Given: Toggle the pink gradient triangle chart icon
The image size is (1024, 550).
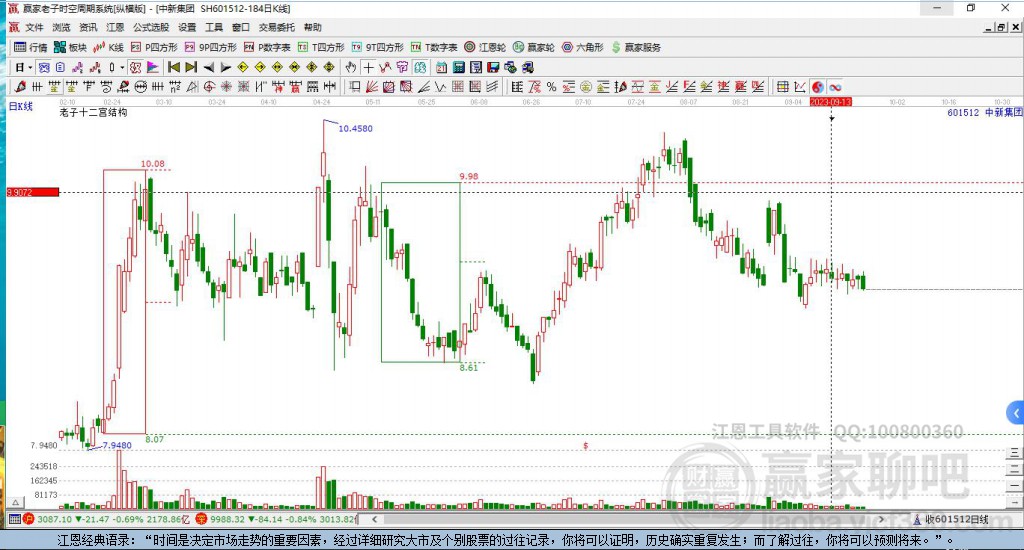Looking at the screenshot, I should coord(153,67).
